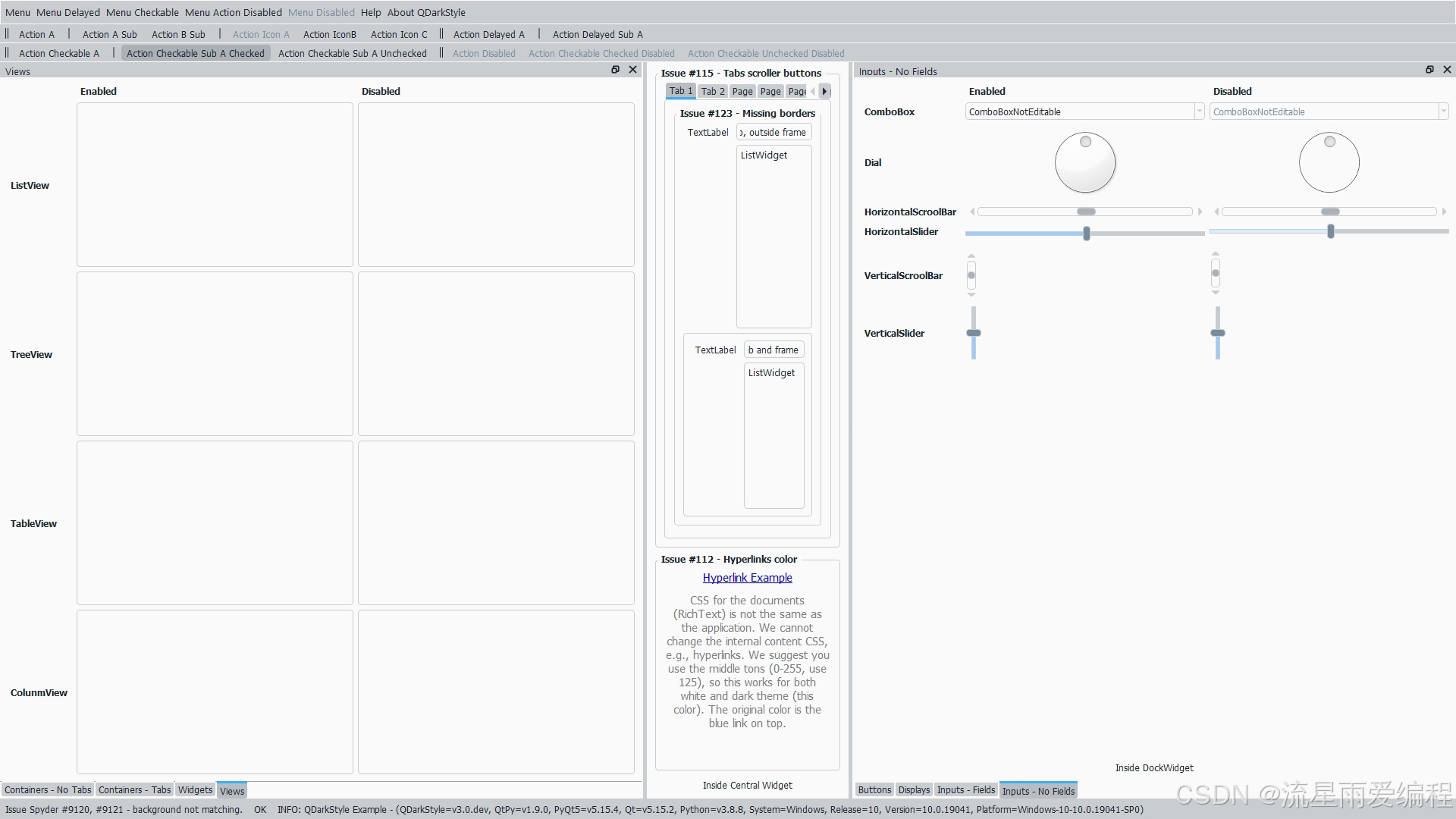Click enabled vertical scrollbar down arrow
Screen dimensions: 1456x819
971,294
